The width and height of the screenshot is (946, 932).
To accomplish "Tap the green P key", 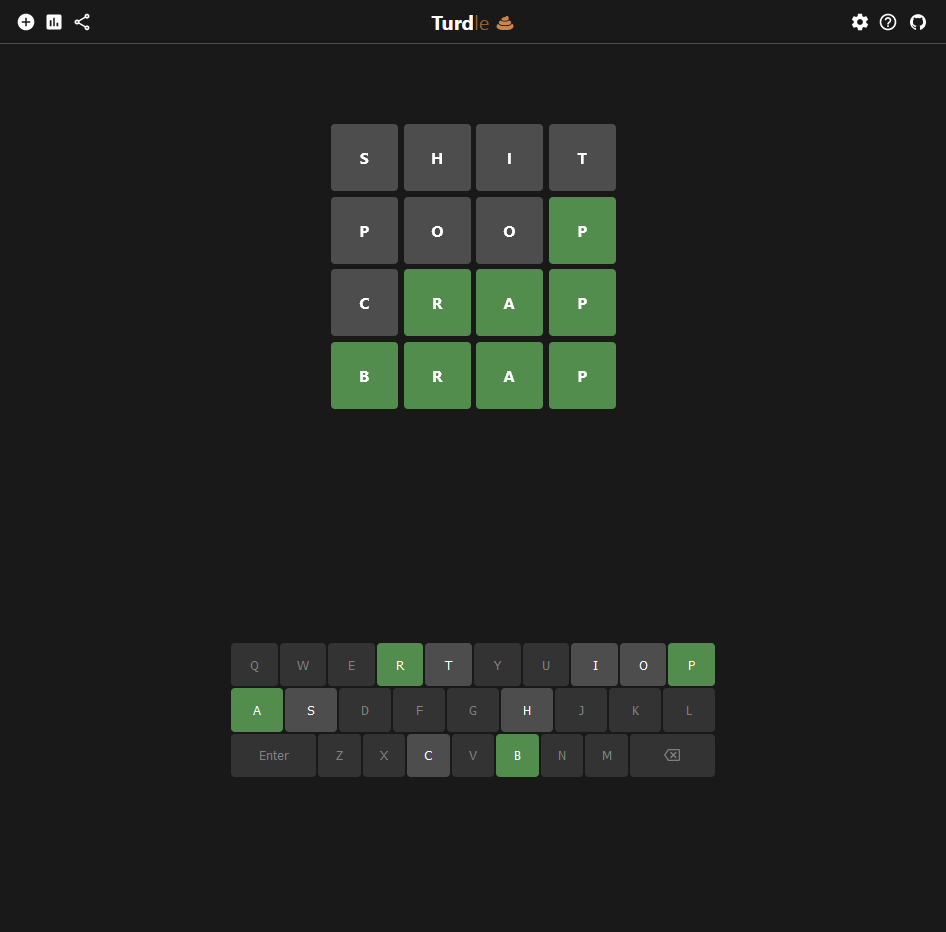I will click(691, 665).
